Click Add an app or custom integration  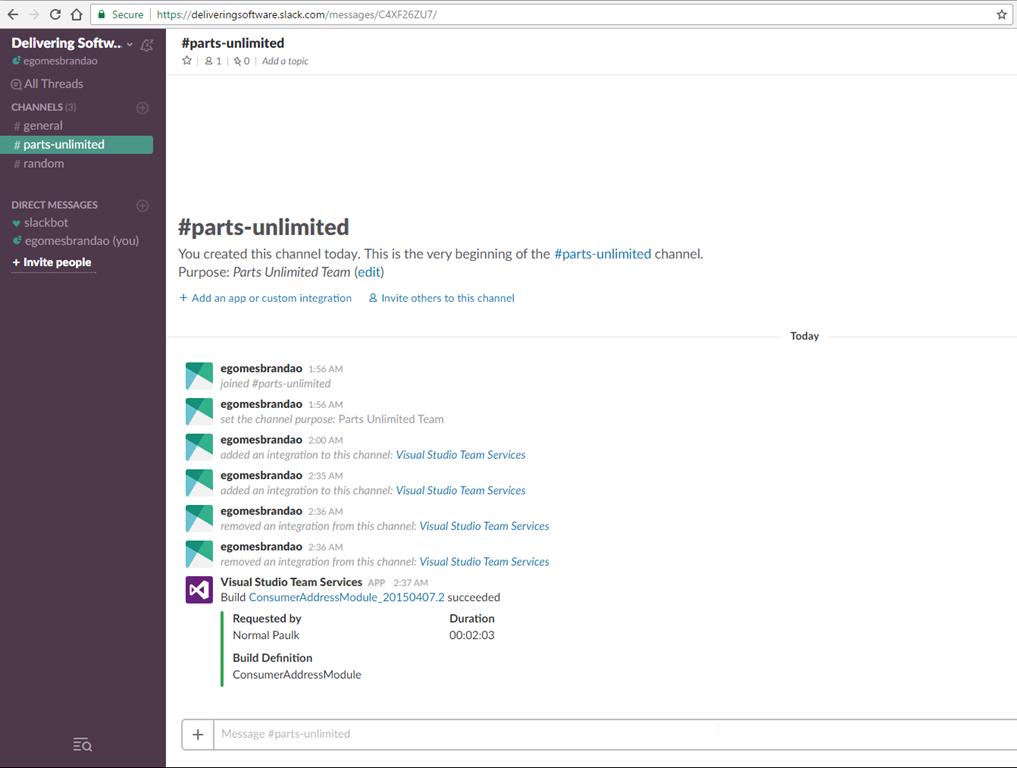click(x=265, y=298)
